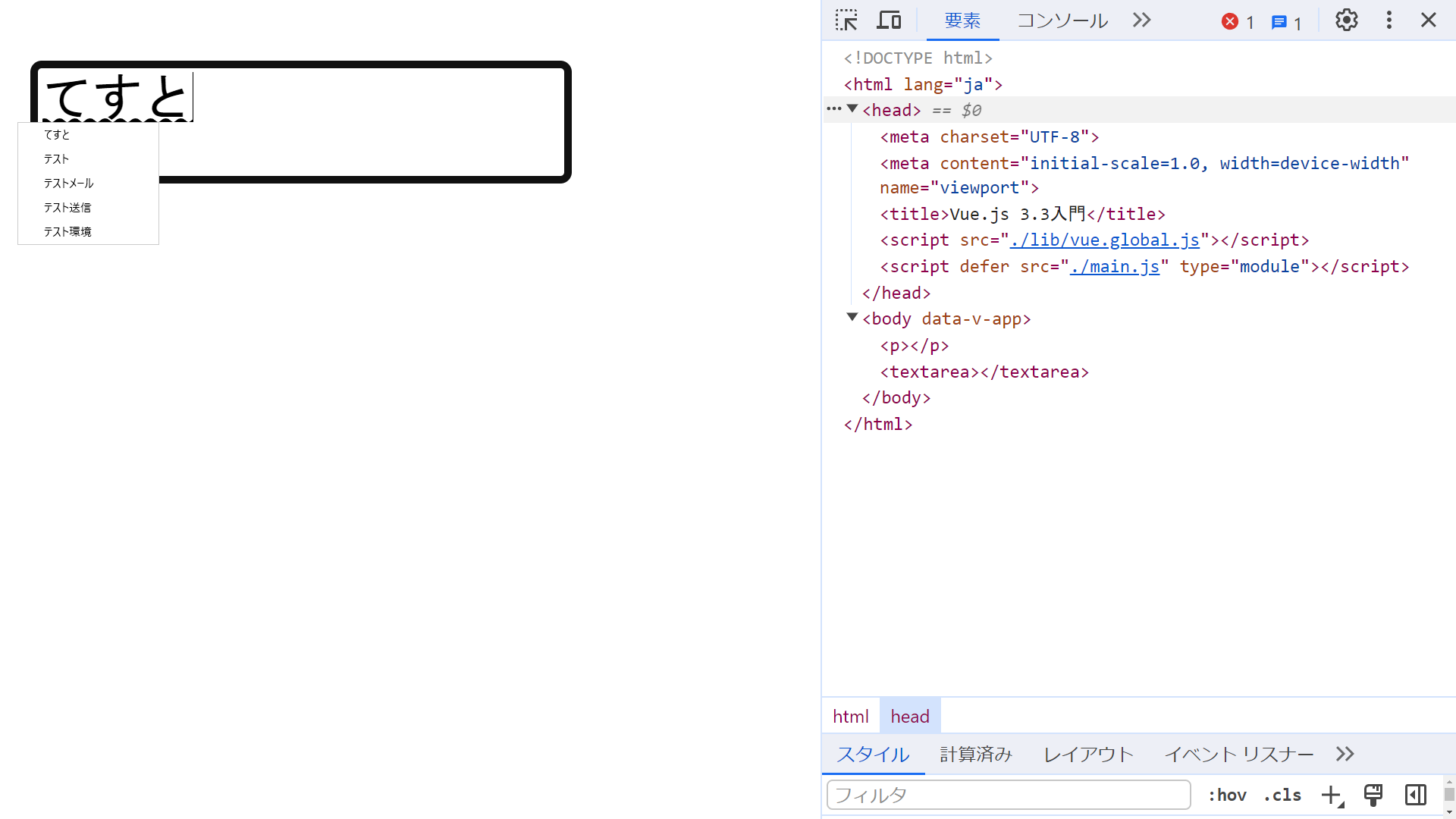Screen dimensions: 1456x819
Task: Click the blue issues message icon
Action: tap(1279, 22)
